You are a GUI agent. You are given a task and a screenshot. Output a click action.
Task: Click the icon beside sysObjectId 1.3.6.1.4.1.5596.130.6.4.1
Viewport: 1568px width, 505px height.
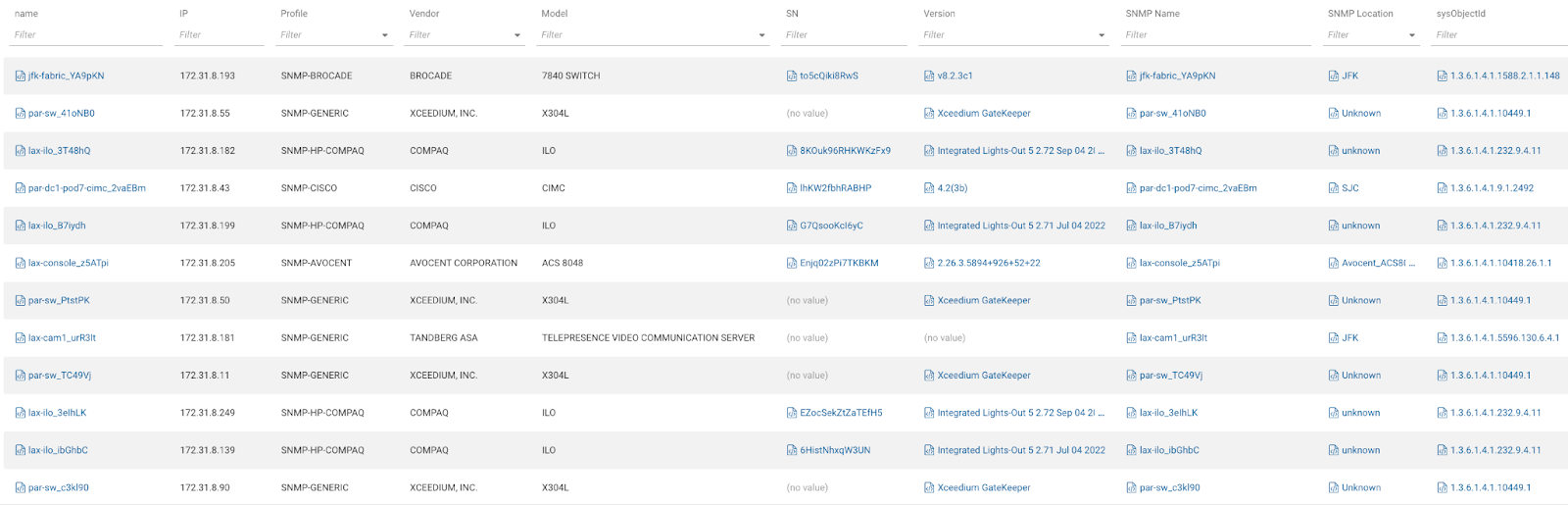coord(1443,338)
